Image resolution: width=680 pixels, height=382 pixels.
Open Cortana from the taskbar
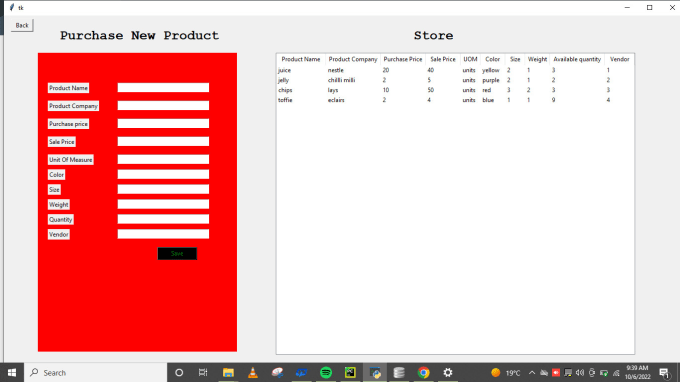point(179,373)
